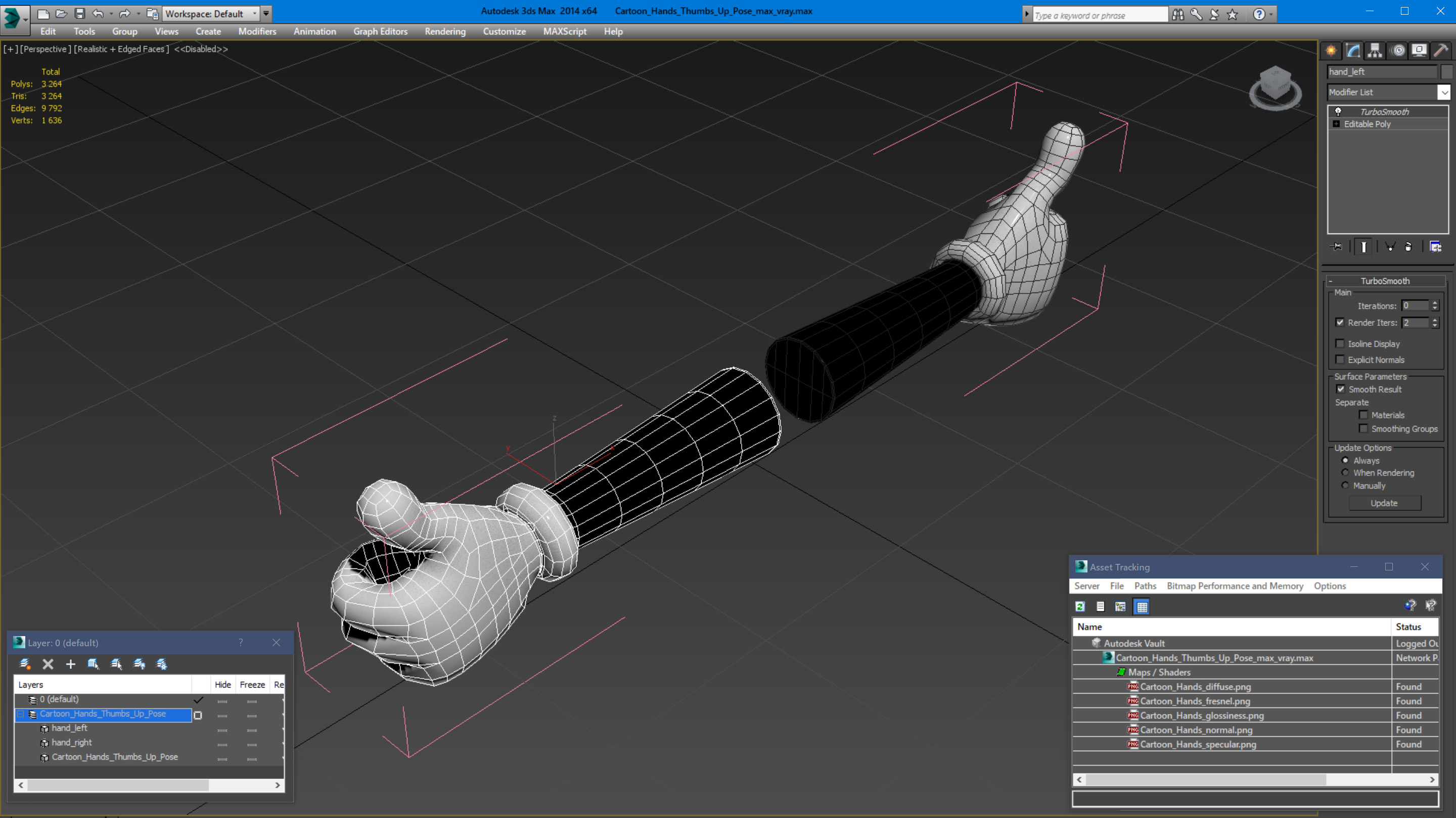Toggle Smooth Result checkbox
The image size is (1456, 818).
click(x=1340, y=389)
